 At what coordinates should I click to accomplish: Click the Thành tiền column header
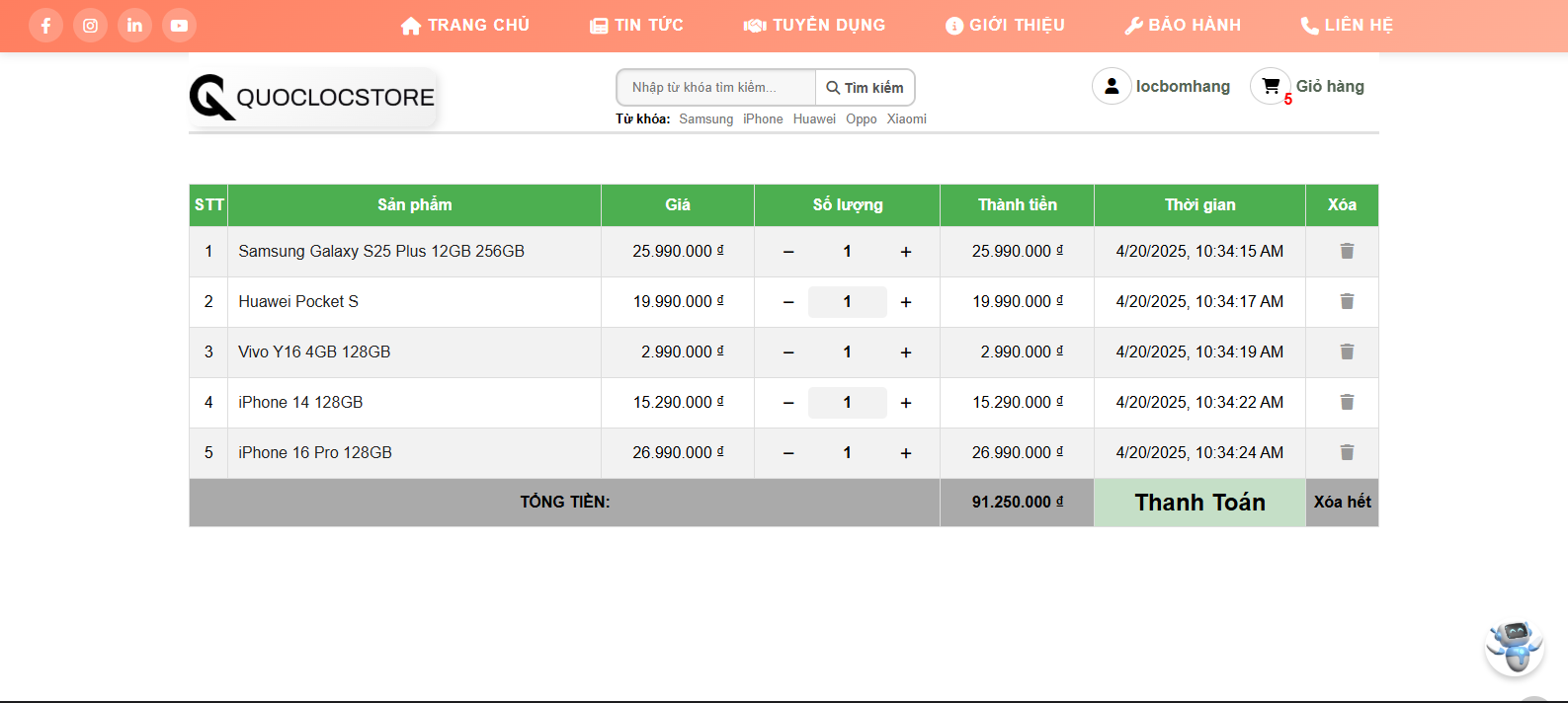1018,205
